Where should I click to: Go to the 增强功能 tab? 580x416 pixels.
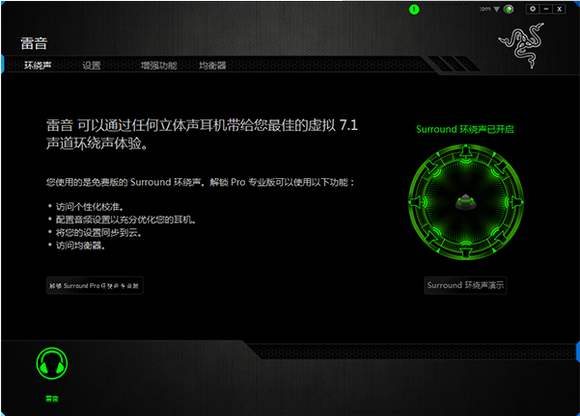[x=159, y=65]
